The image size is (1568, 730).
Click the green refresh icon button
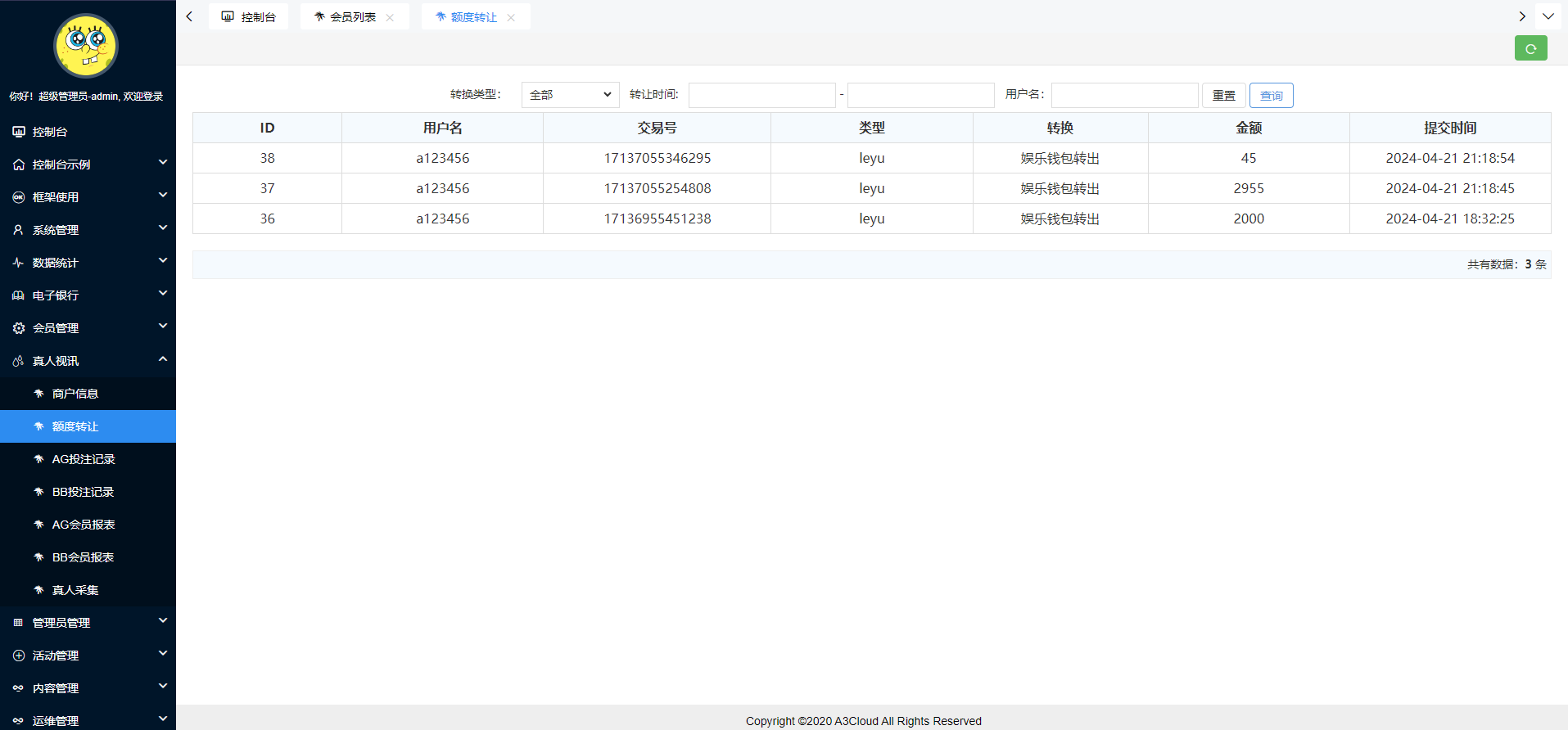pos(1530,49)
